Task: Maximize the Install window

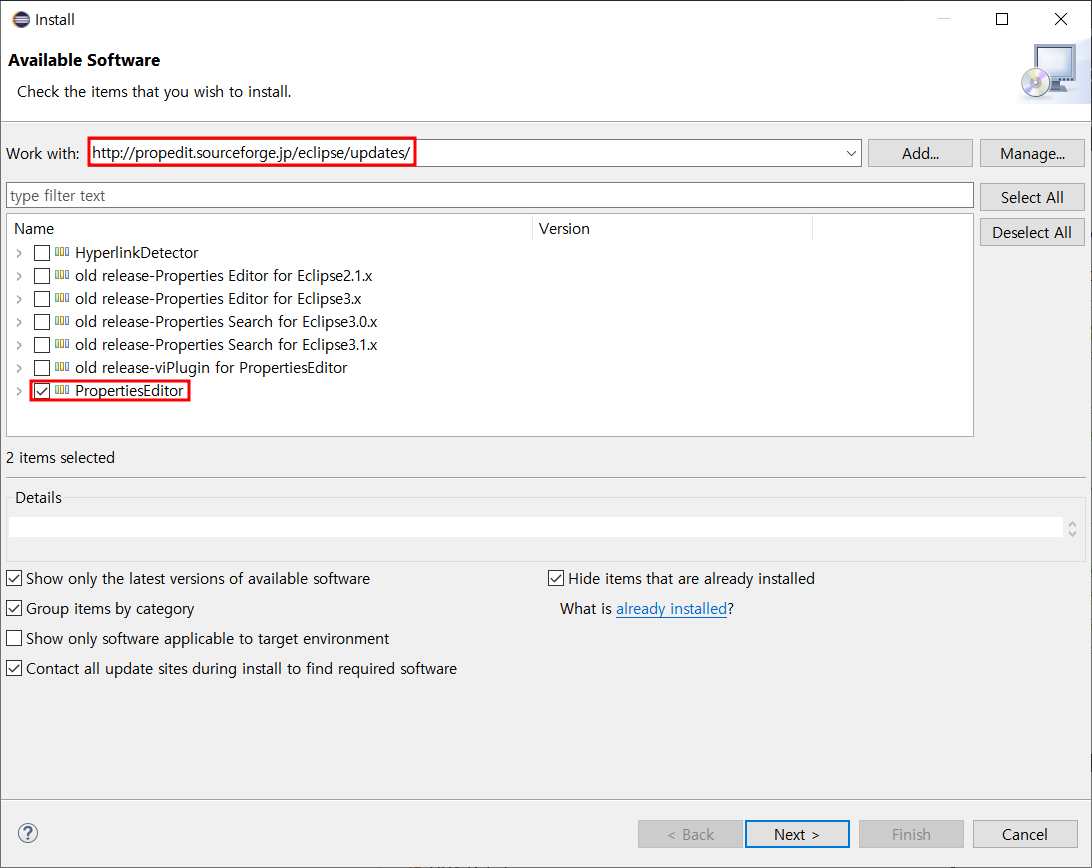Action: pyautogui.click(x=1001, y=20)
